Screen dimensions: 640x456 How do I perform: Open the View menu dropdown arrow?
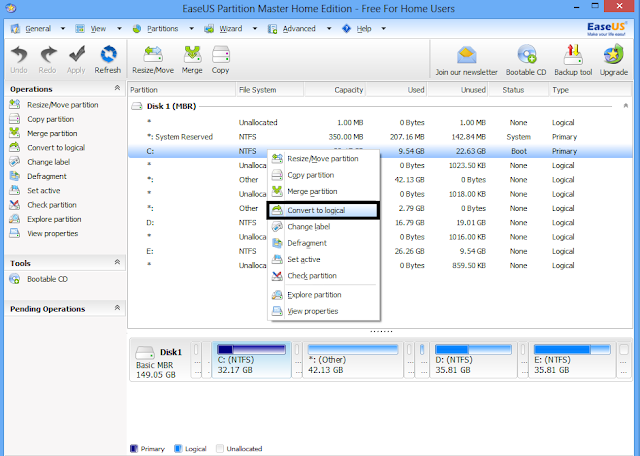[x=119, y=29]
